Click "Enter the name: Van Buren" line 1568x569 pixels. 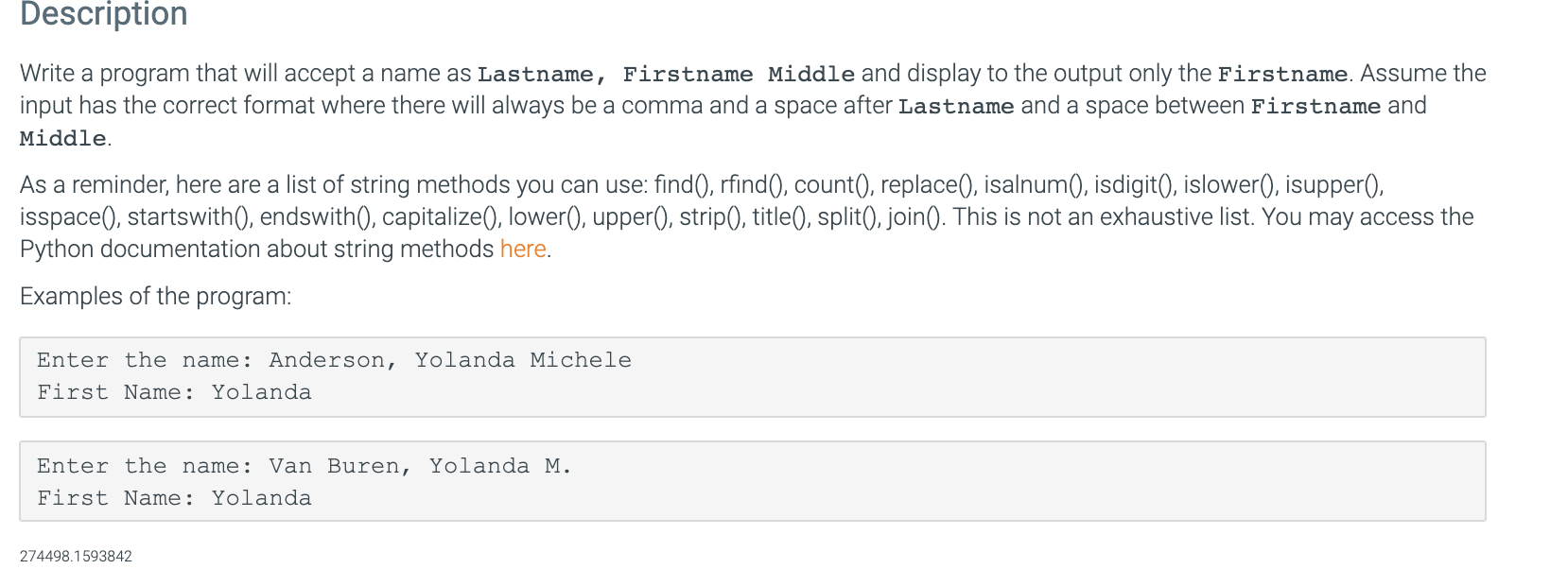[305, 466]
